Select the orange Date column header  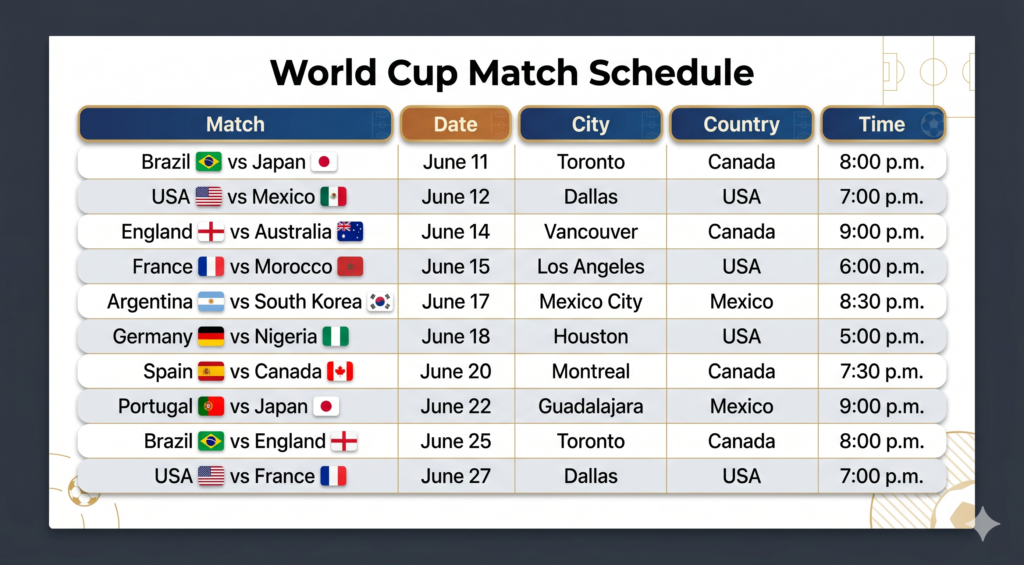point(455,124)
